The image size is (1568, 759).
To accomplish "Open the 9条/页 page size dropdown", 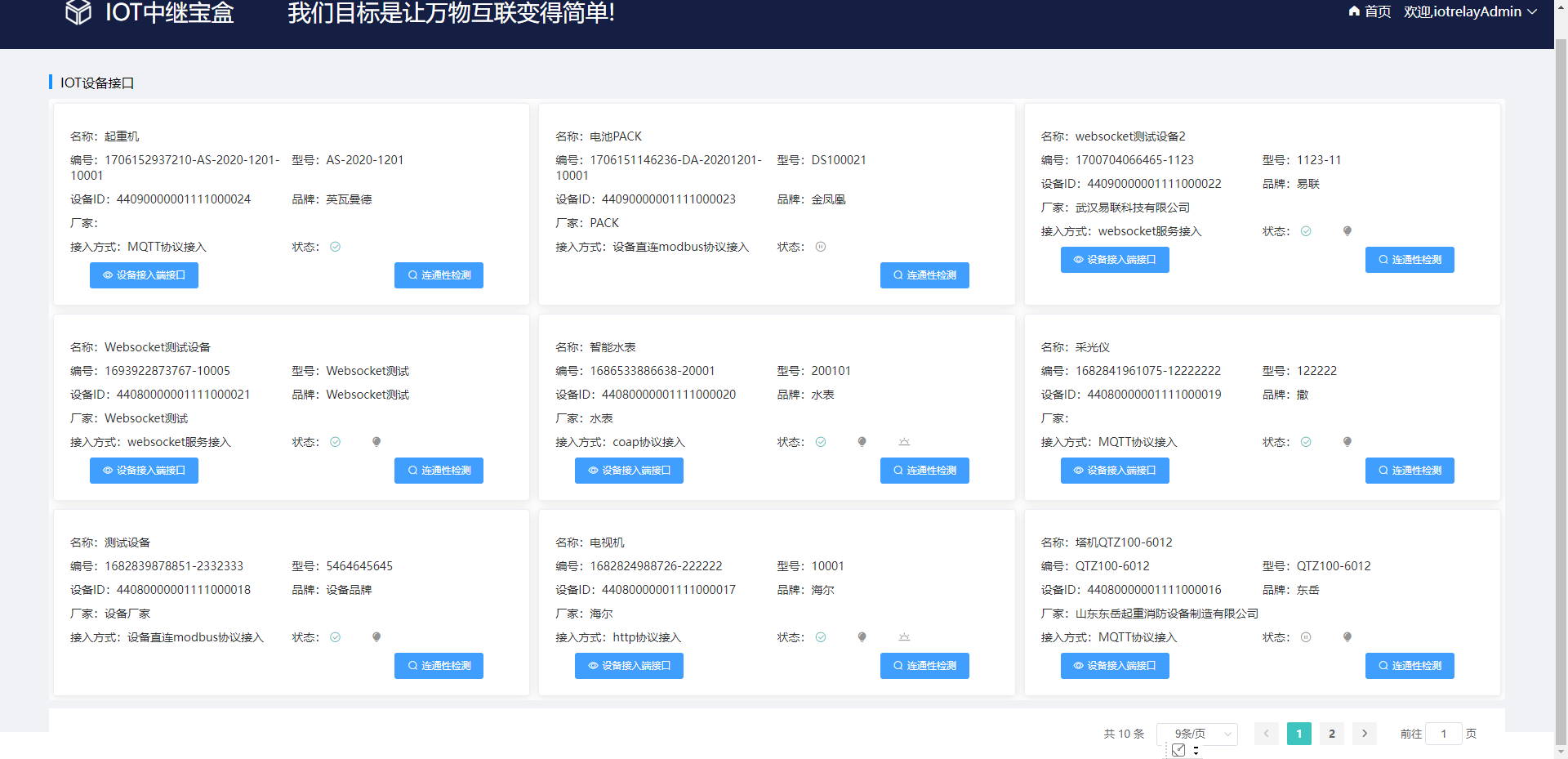I will [1196, 734].
